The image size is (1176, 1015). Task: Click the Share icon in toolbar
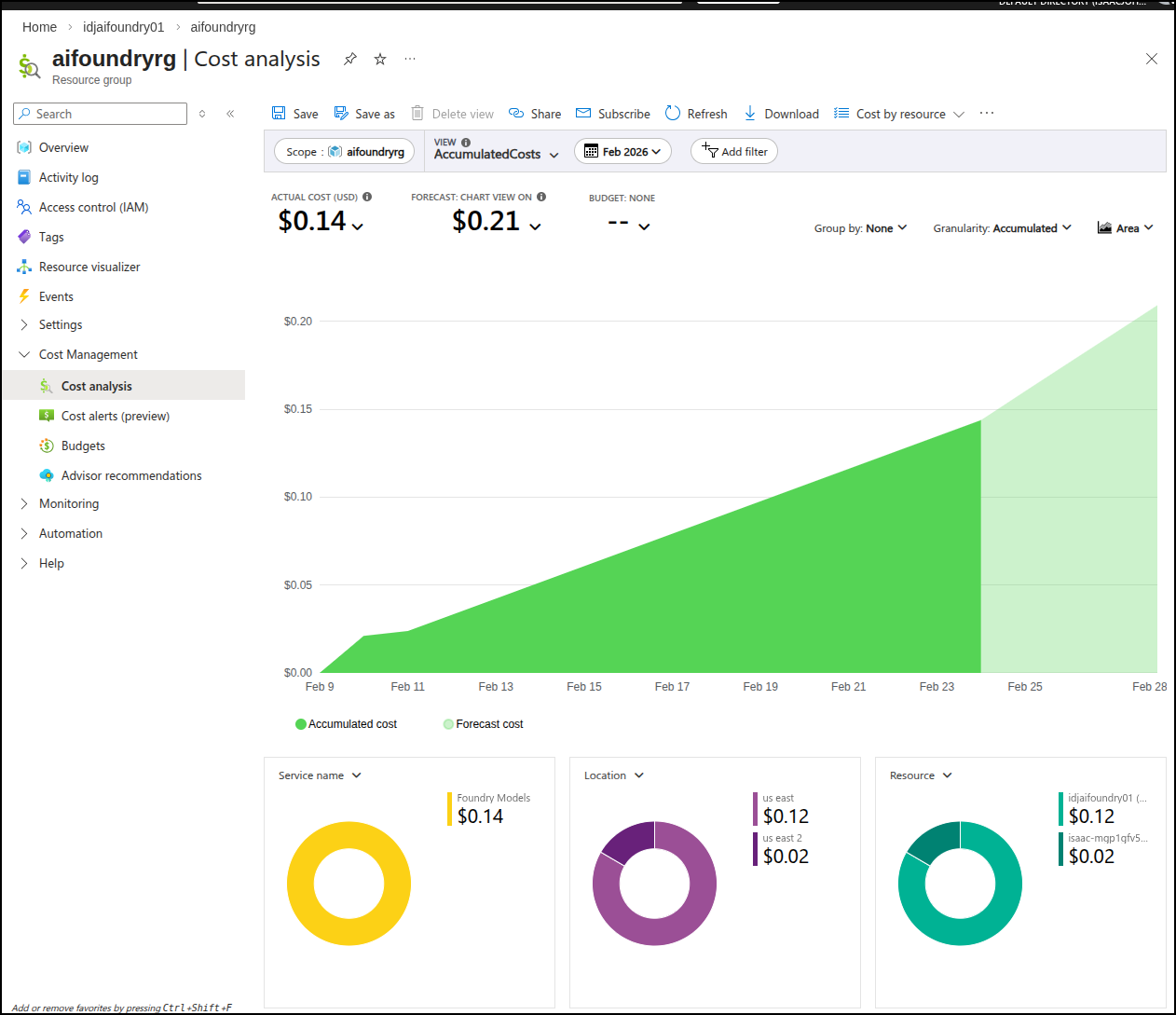[516, 114]
